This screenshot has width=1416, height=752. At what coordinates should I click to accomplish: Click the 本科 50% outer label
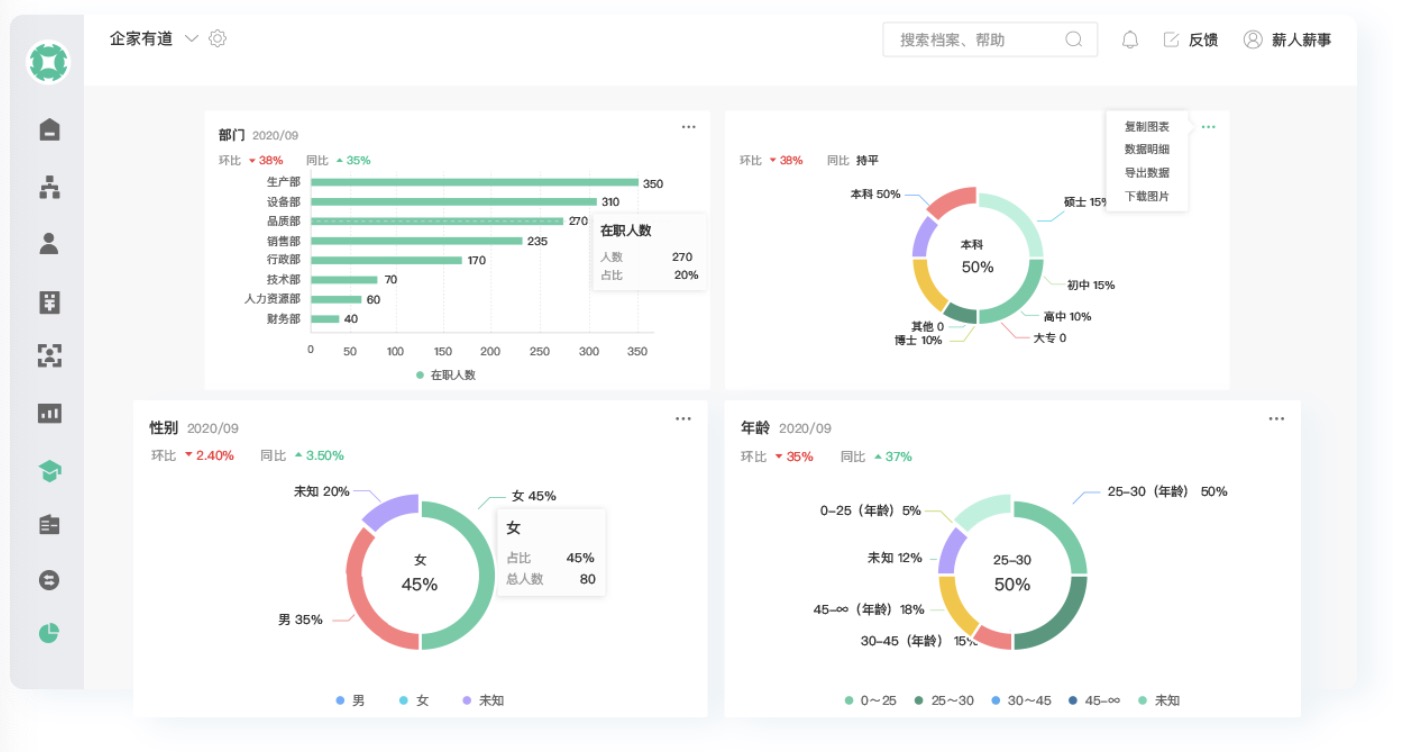click(x=875, y=194)
